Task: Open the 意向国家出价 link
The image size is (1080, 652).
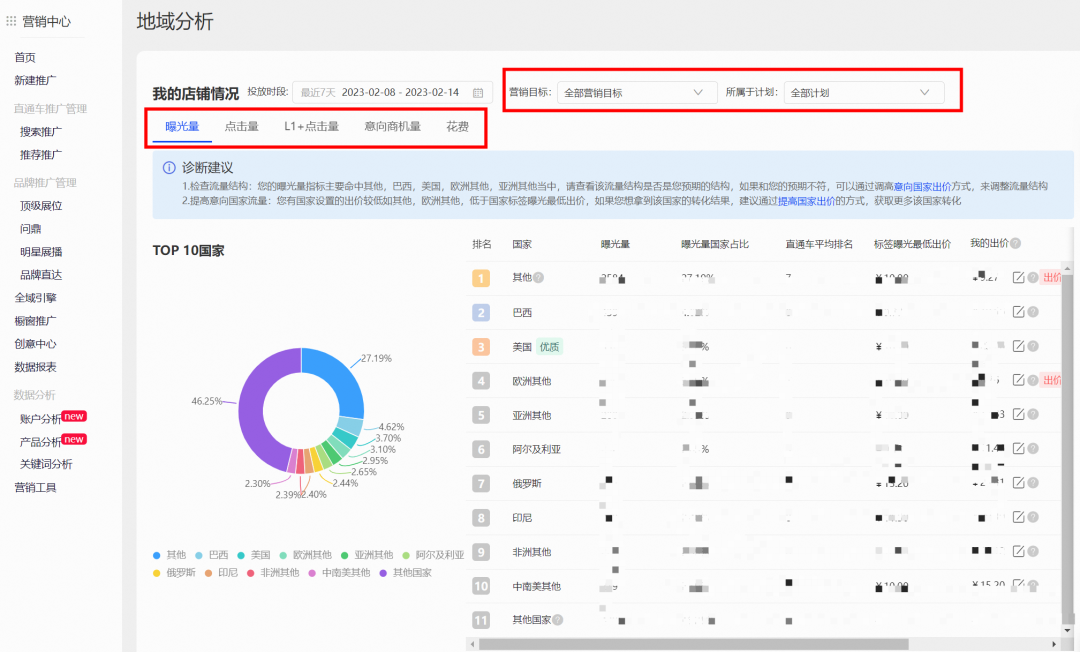Action: (x=922, y=186)
